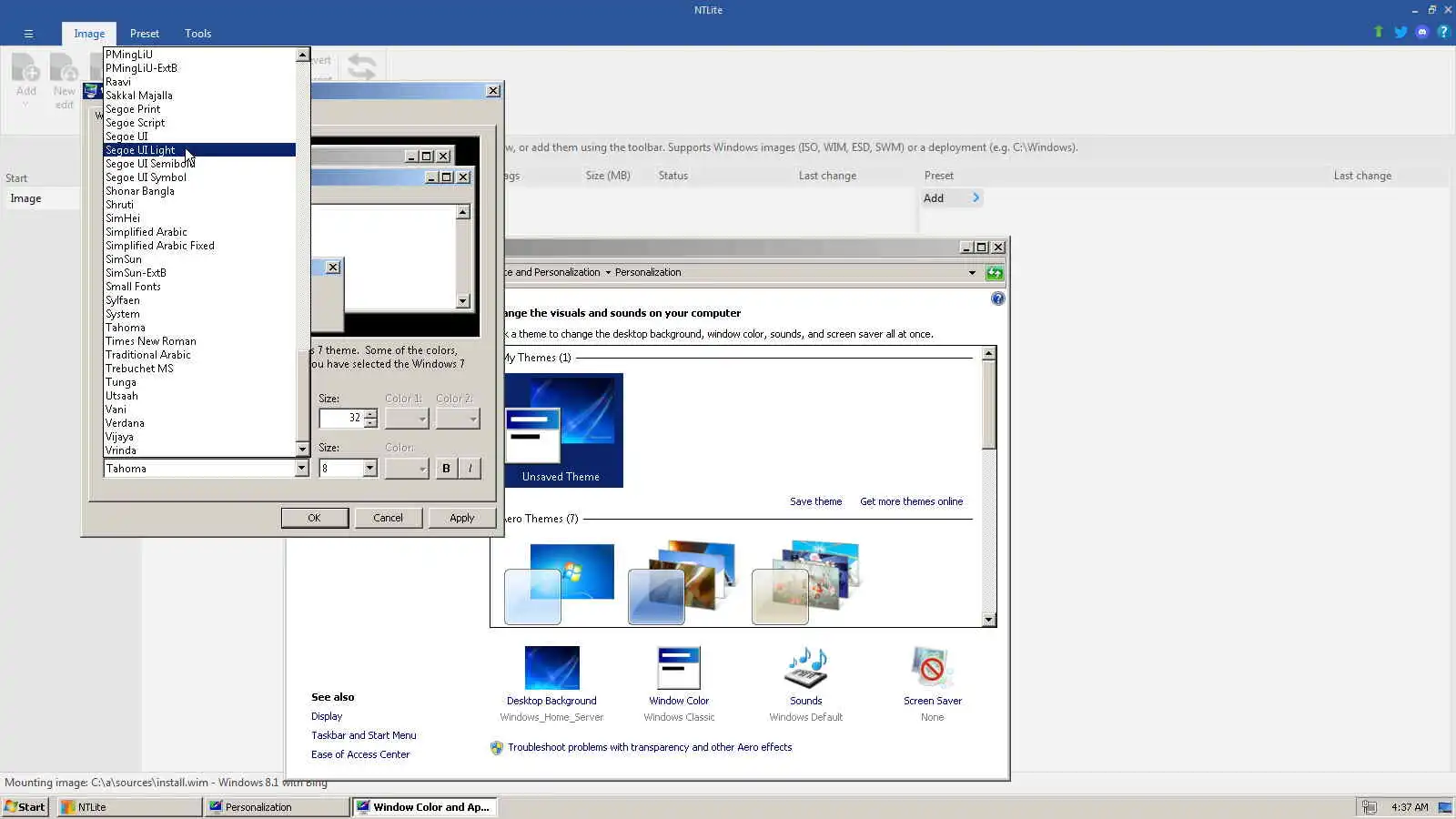
Task: Click the system tray notification icon
Action: pos(1369,807)
